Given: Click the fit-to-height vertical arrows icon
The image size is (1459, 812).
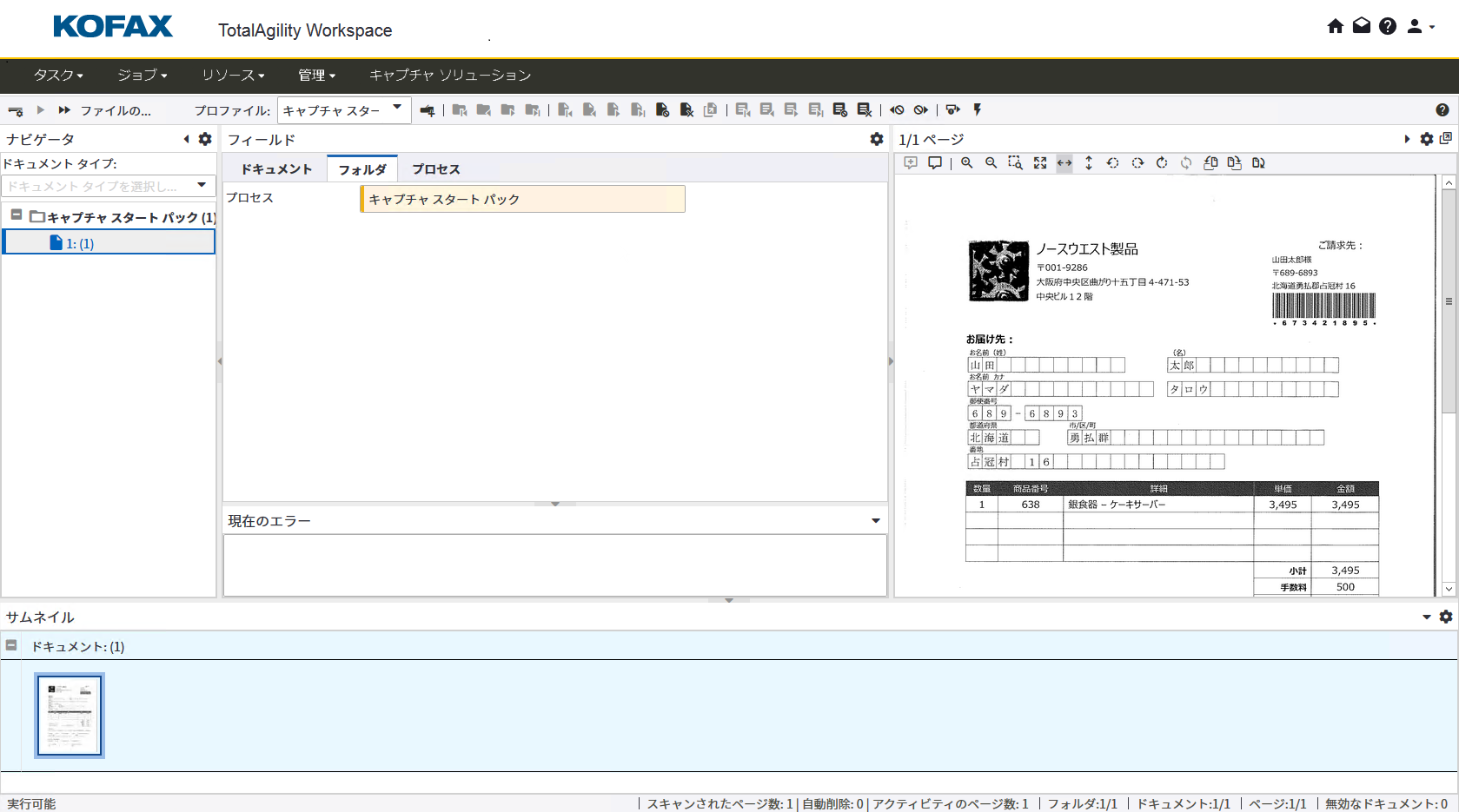Looking at the screenshot, I should tap(1088, 163).
